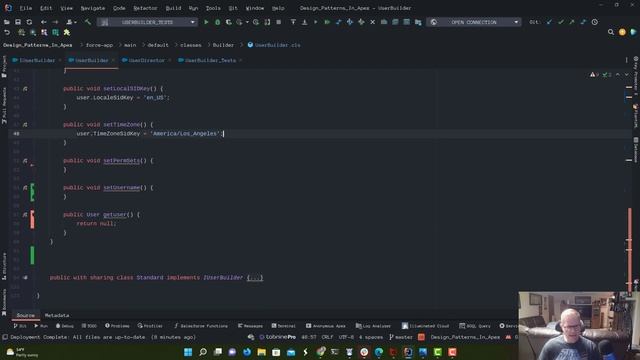Open the Run tool window button
This screenshot has height=360, width=640.
pyautogui.click(x=41, y=326)
